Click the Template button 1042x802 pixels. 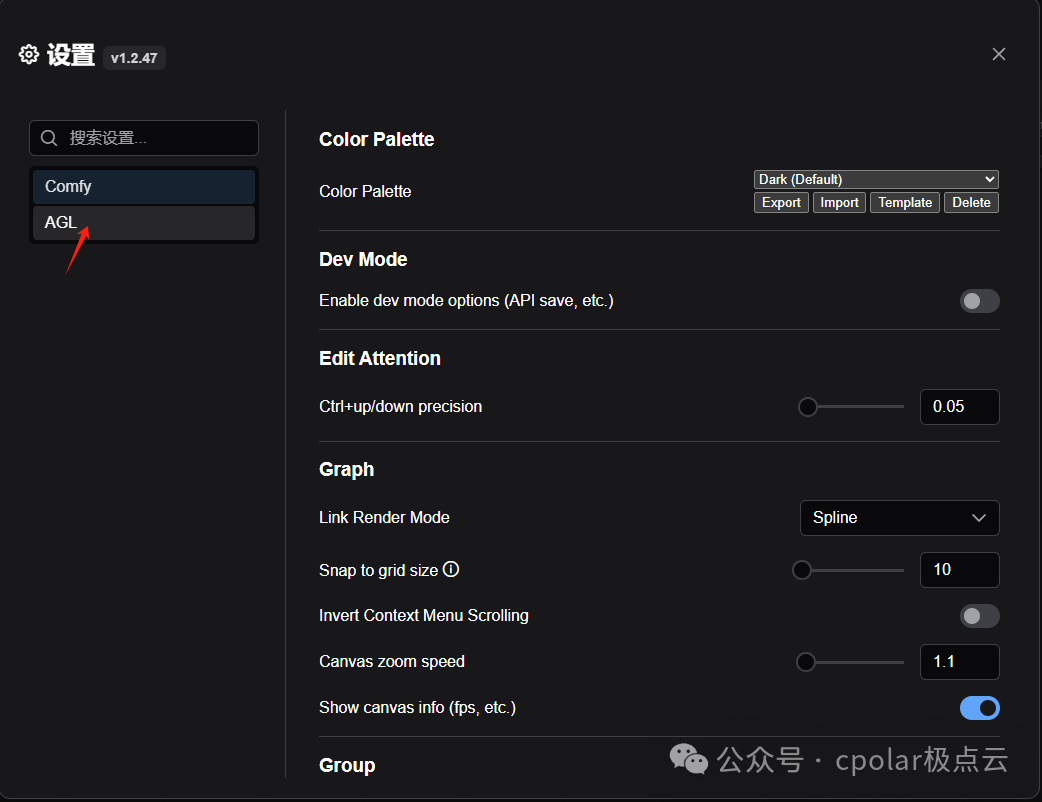tap(904, 202)
